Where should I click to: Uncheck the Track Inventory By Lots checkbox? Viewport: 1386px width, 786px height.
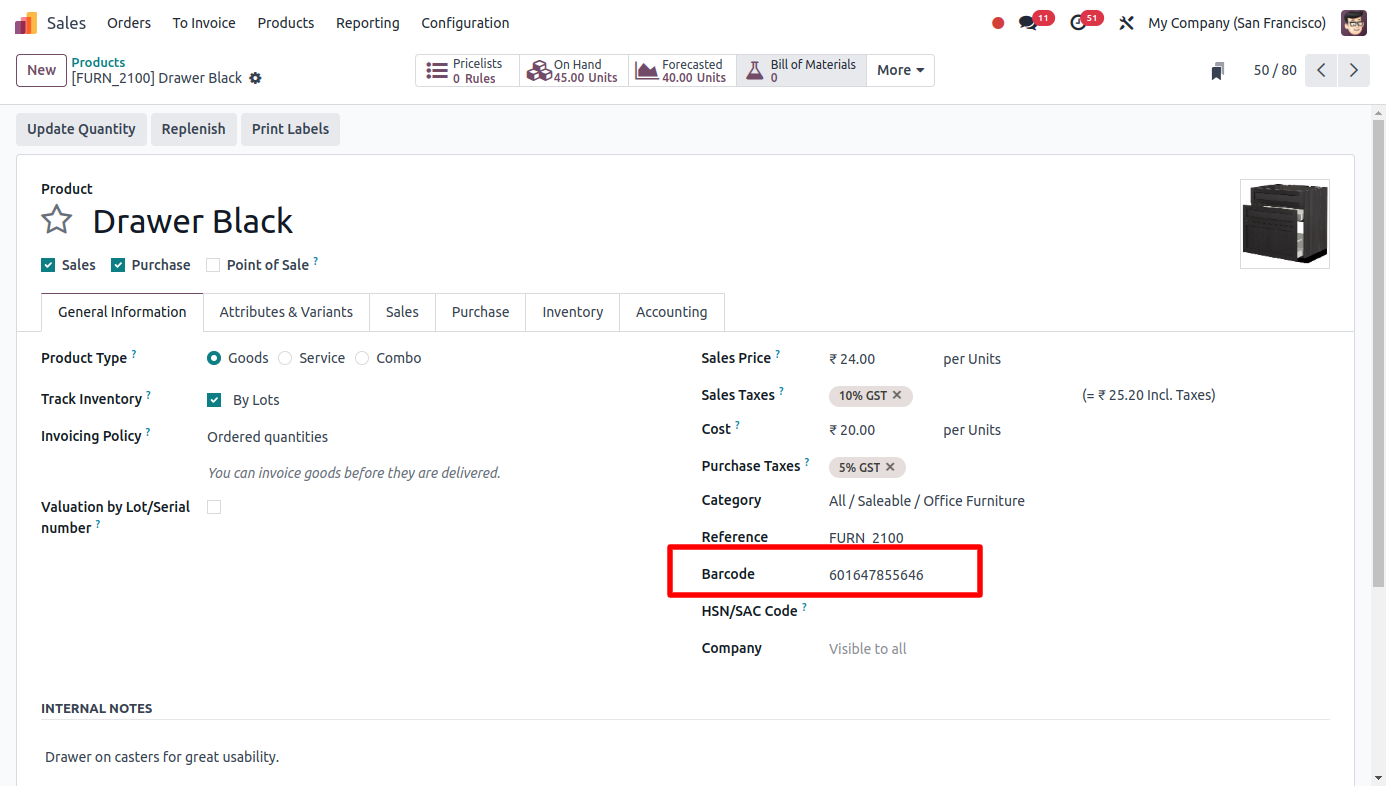coord(213,399)
